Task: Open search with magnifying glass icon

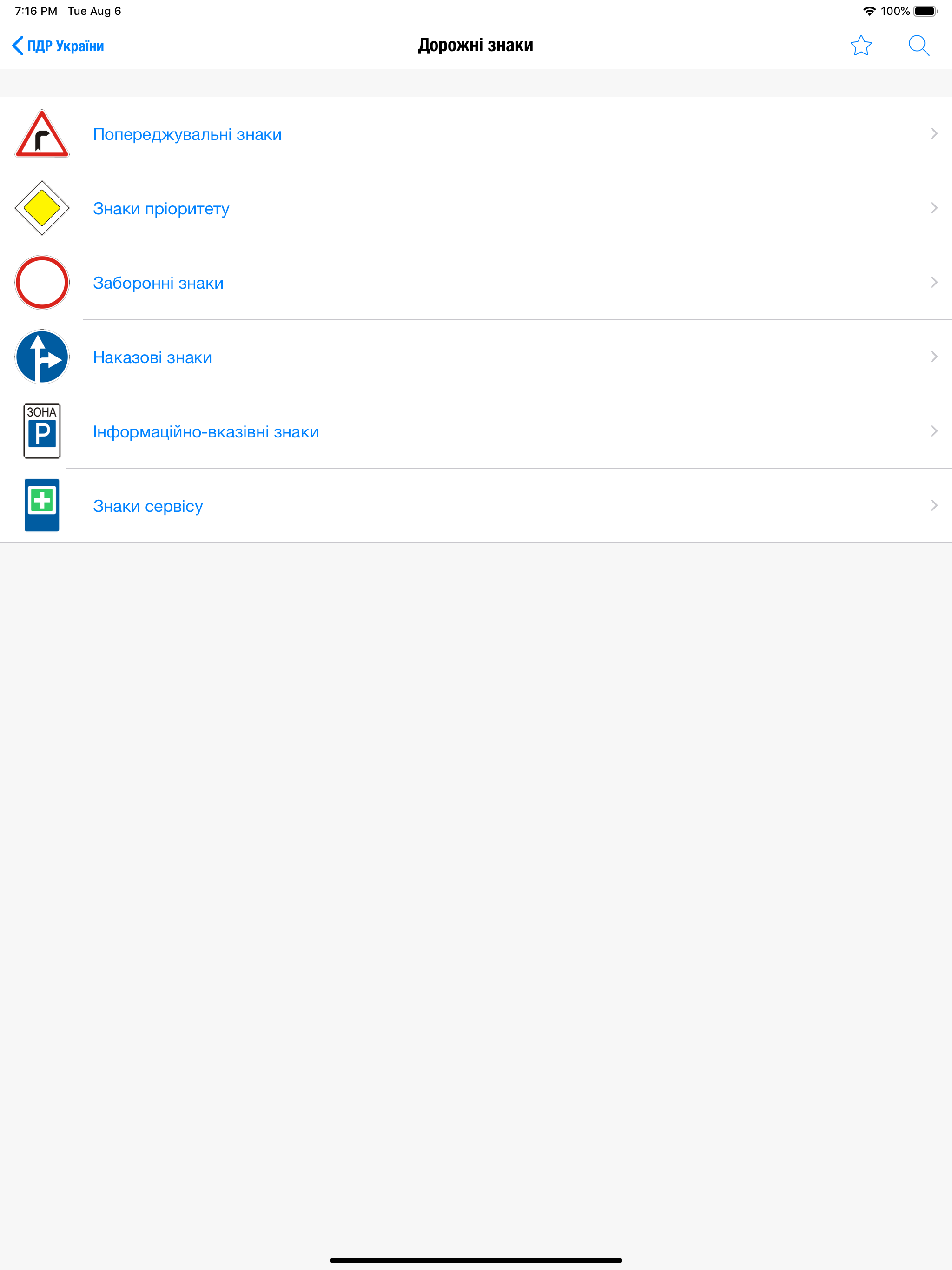Action: click(x=919, y=46)
